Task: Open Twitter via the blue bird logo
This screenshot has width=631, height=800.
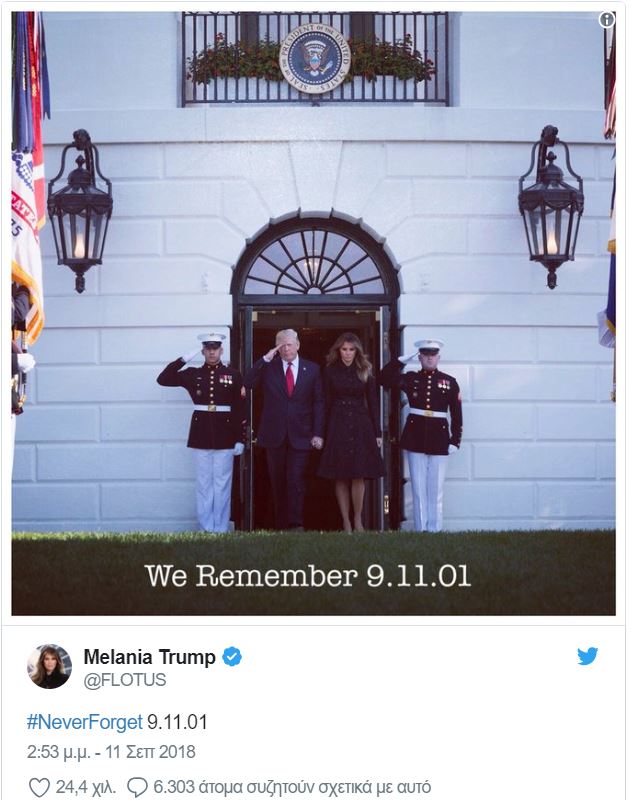Action: pos(587,656)
